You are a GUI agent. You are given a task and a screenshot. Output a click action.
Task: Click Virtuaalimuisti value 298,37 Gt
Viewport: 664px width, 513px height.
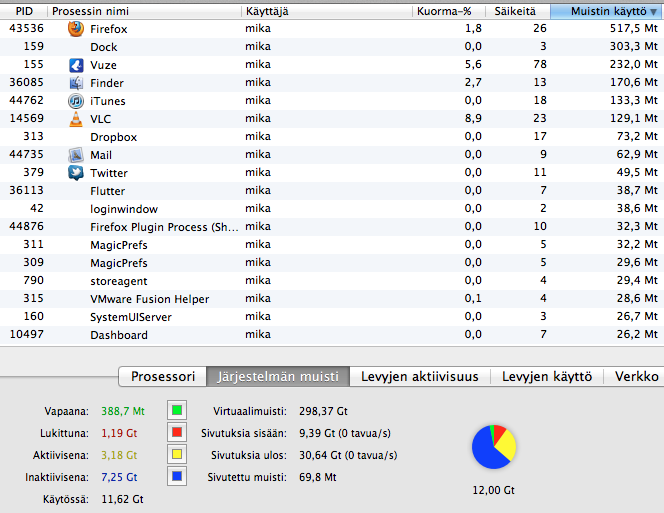click(323, 411)
